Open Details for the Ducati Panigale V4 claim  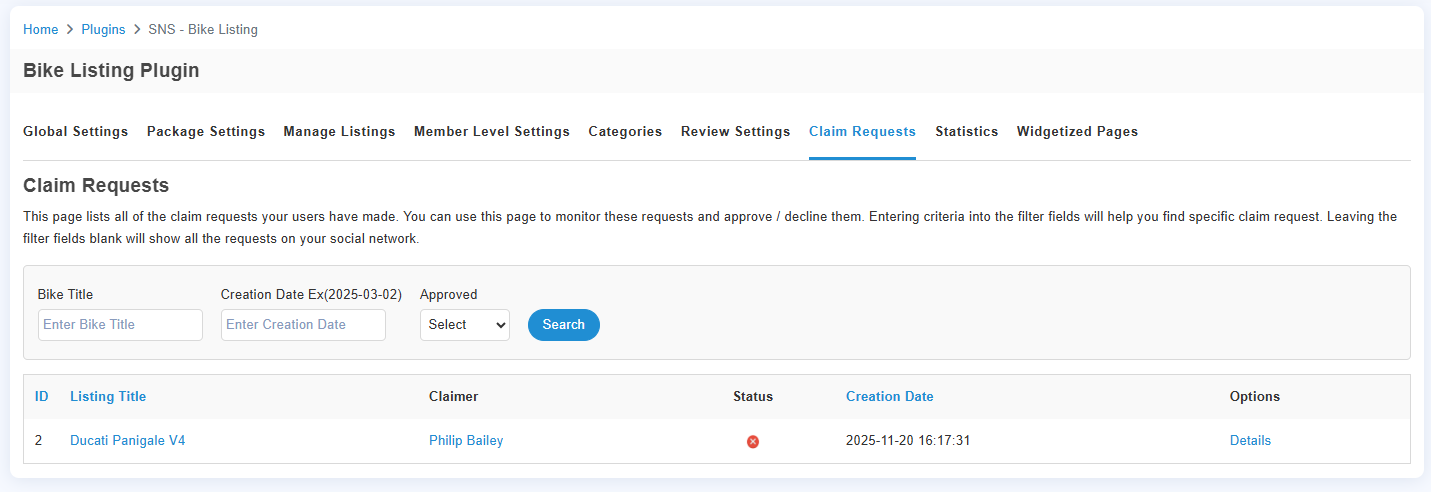(1250, 440)
